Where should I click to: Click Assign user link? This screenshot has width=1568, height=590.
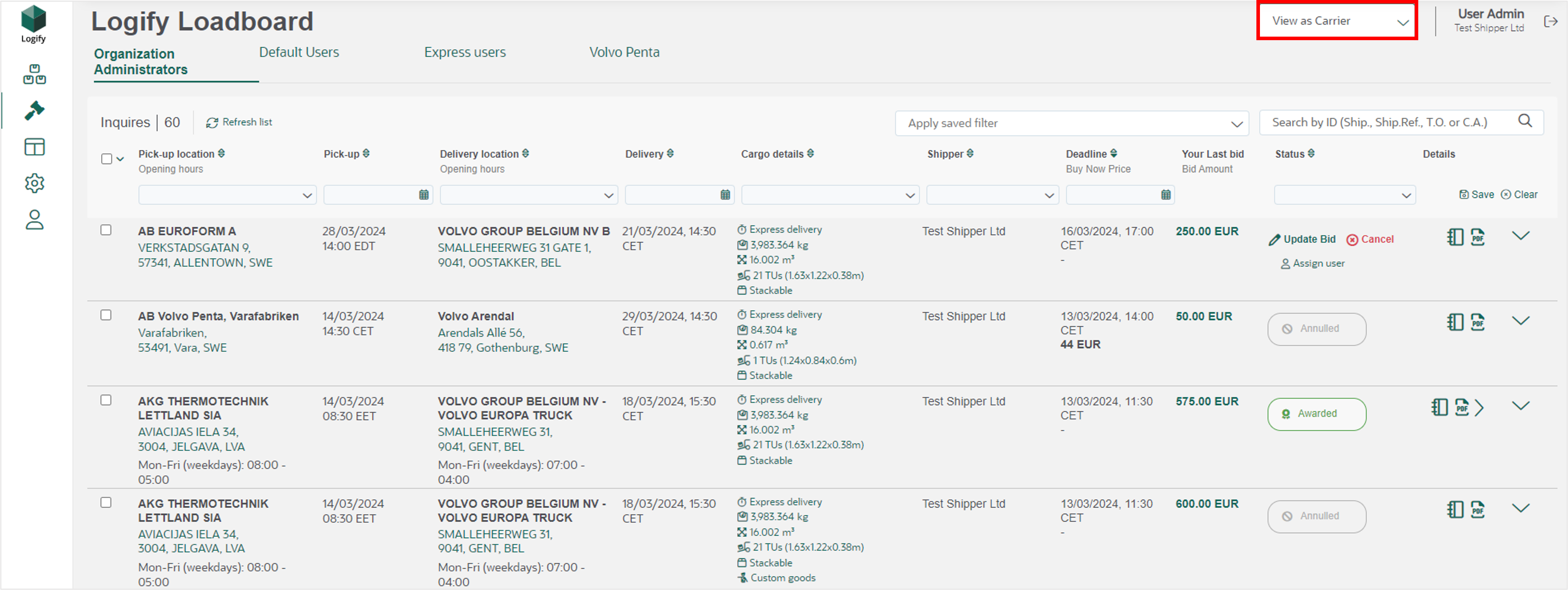tap(1312, 264)
